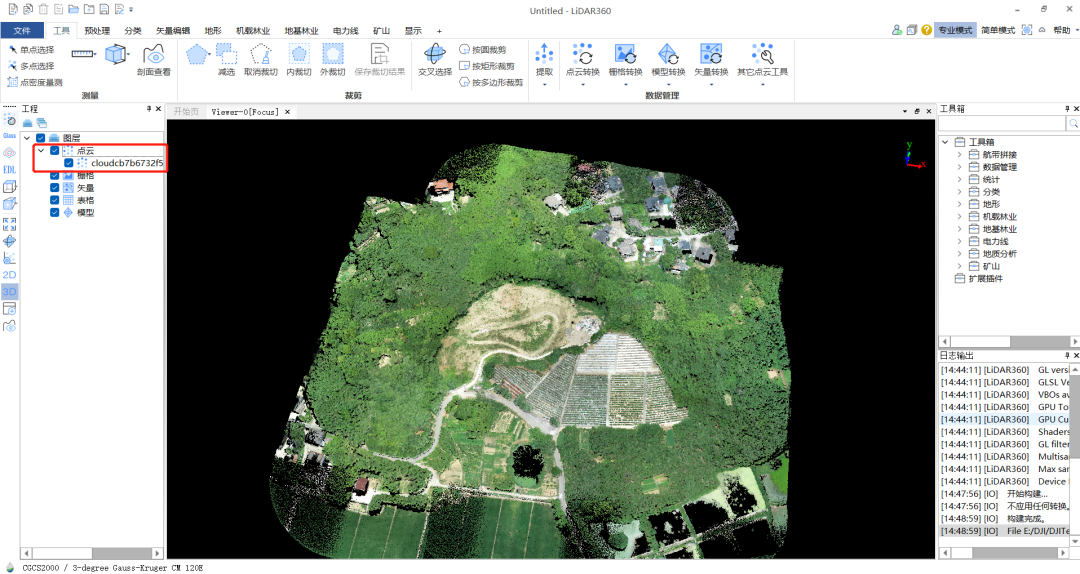
Task: Switch viewer to 3D mode
Action: point(10,292)
